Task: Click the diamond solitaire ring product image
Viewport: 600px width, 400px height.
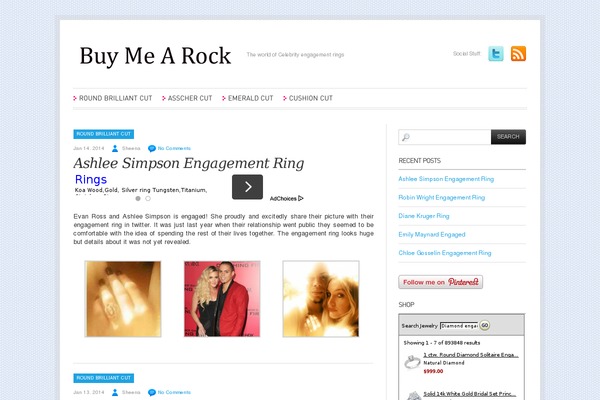Action: point(412,362)
